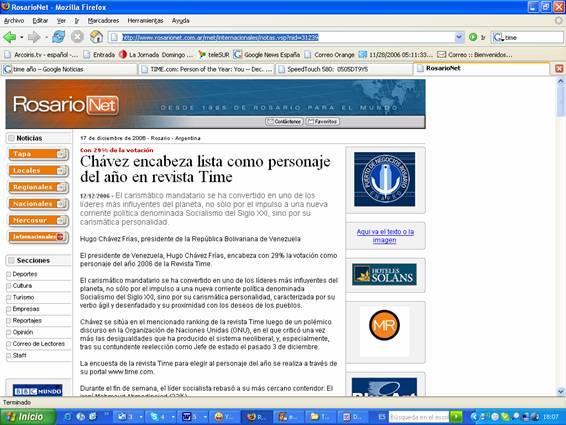The height and width of the screenshot is (425, 566).
Task: Click the taskbar desktop search field
Action: pos(419,417)
